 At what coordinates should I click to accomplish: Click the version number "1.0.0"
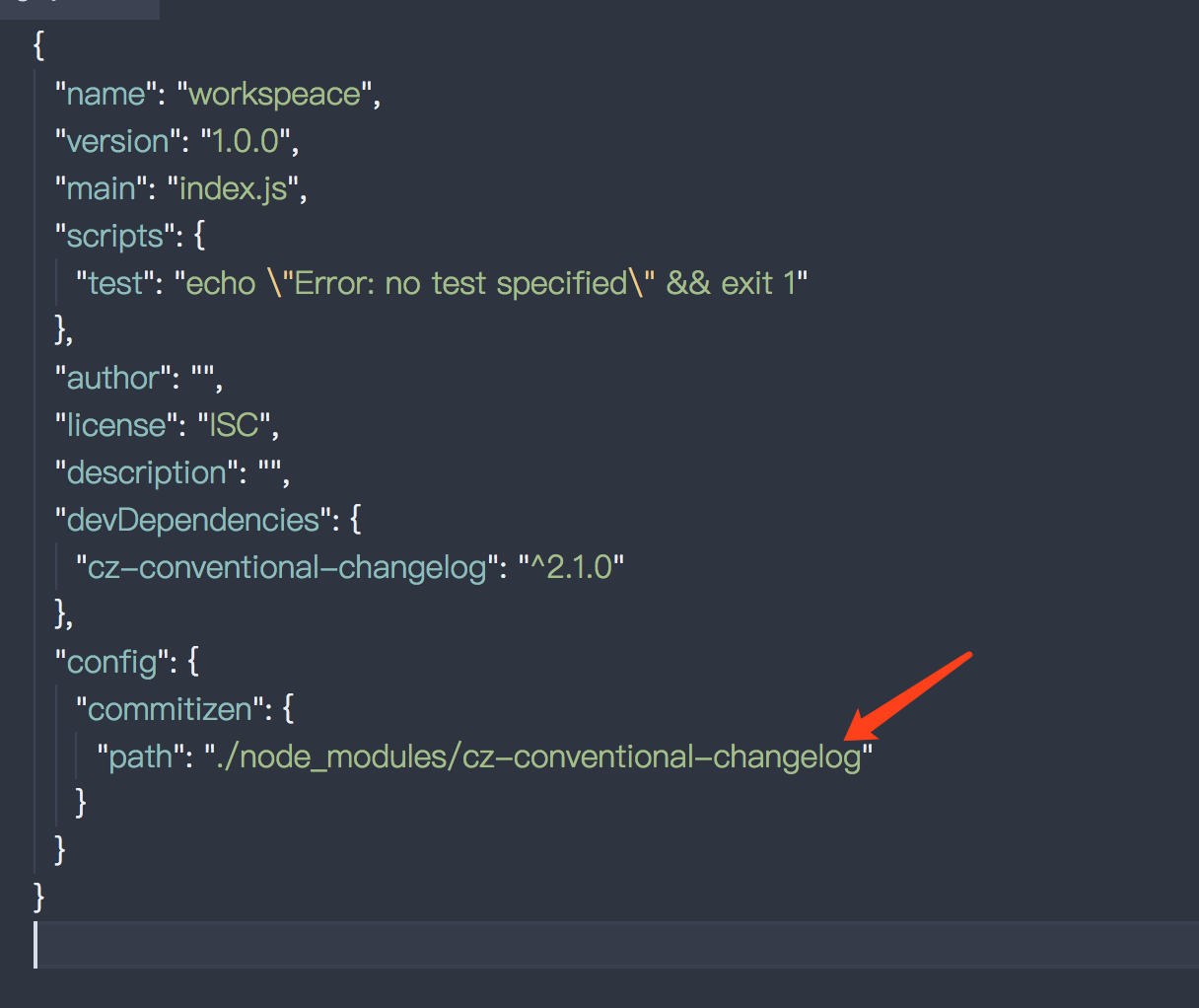(x=245, y=140)
